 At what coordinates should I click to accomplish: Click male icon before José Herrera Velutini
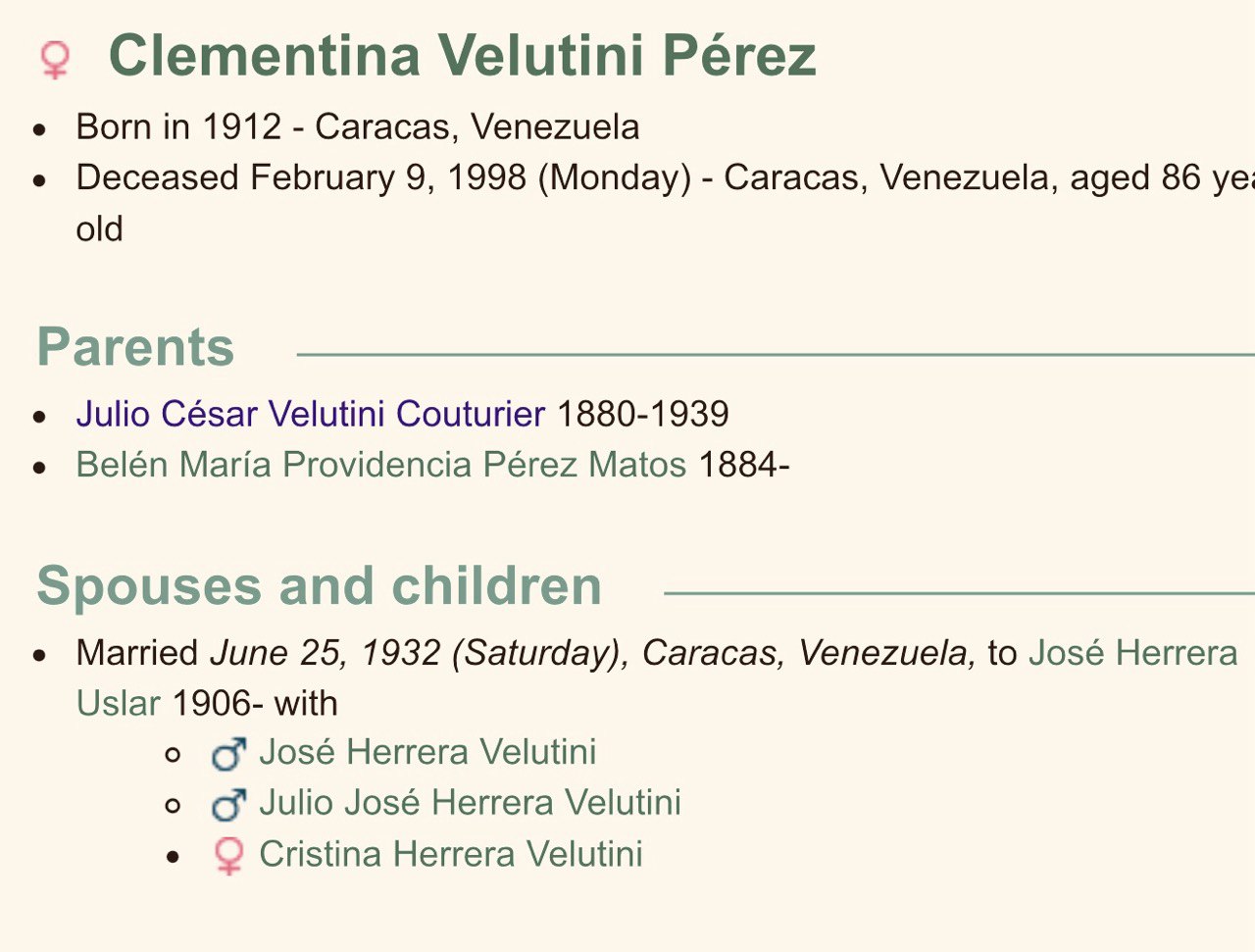pyautogui.click(x=228, y=754)
